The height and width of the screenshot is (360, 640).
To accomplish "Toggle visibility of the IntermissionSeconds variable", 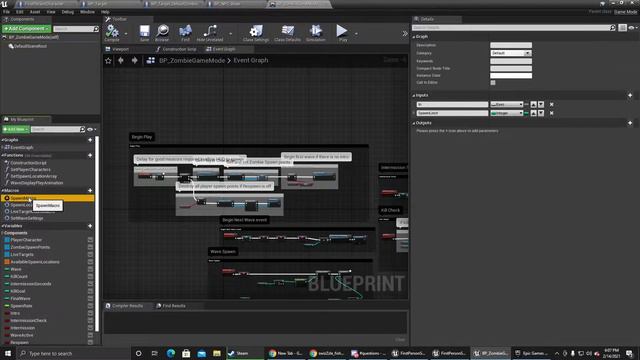I will coord(90,284).
